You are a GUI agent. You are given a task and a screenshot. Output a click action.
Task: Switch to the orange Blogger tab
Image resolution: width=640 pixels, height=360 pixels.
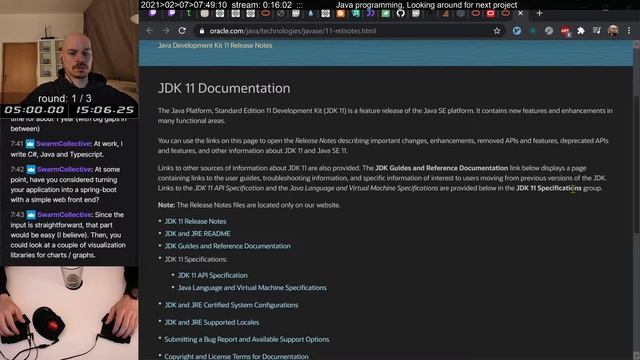point(340,13)
